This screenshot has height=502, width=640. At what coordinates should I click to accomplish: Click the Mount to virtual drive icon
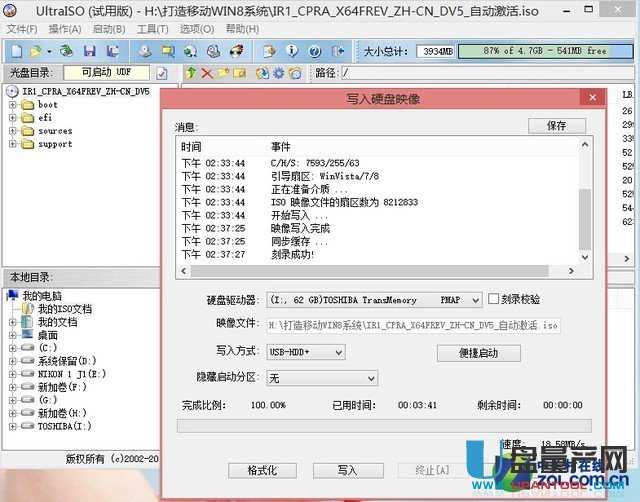(x=213, y=51)
